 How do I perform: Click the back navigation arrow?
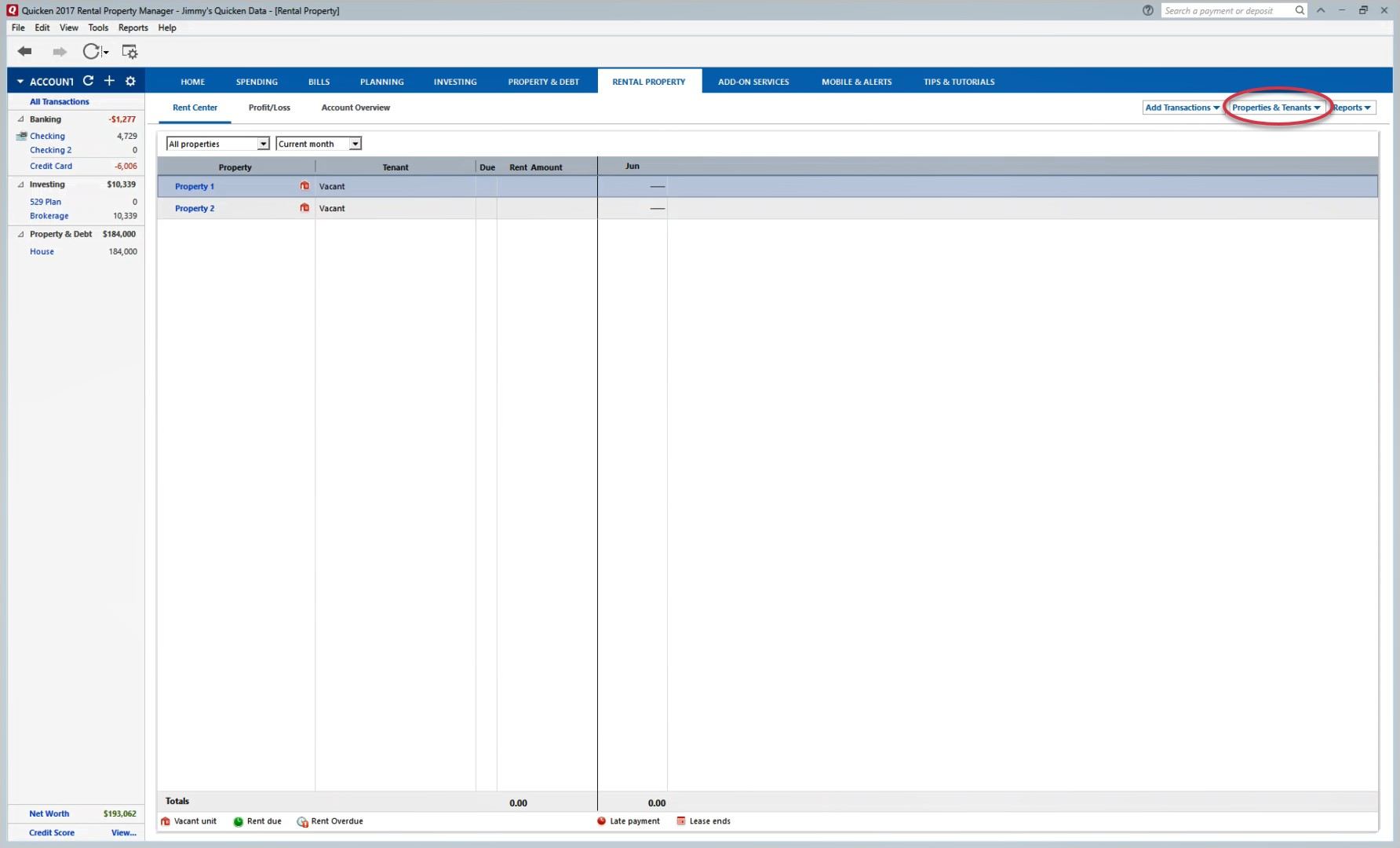(x=25, y=52)
